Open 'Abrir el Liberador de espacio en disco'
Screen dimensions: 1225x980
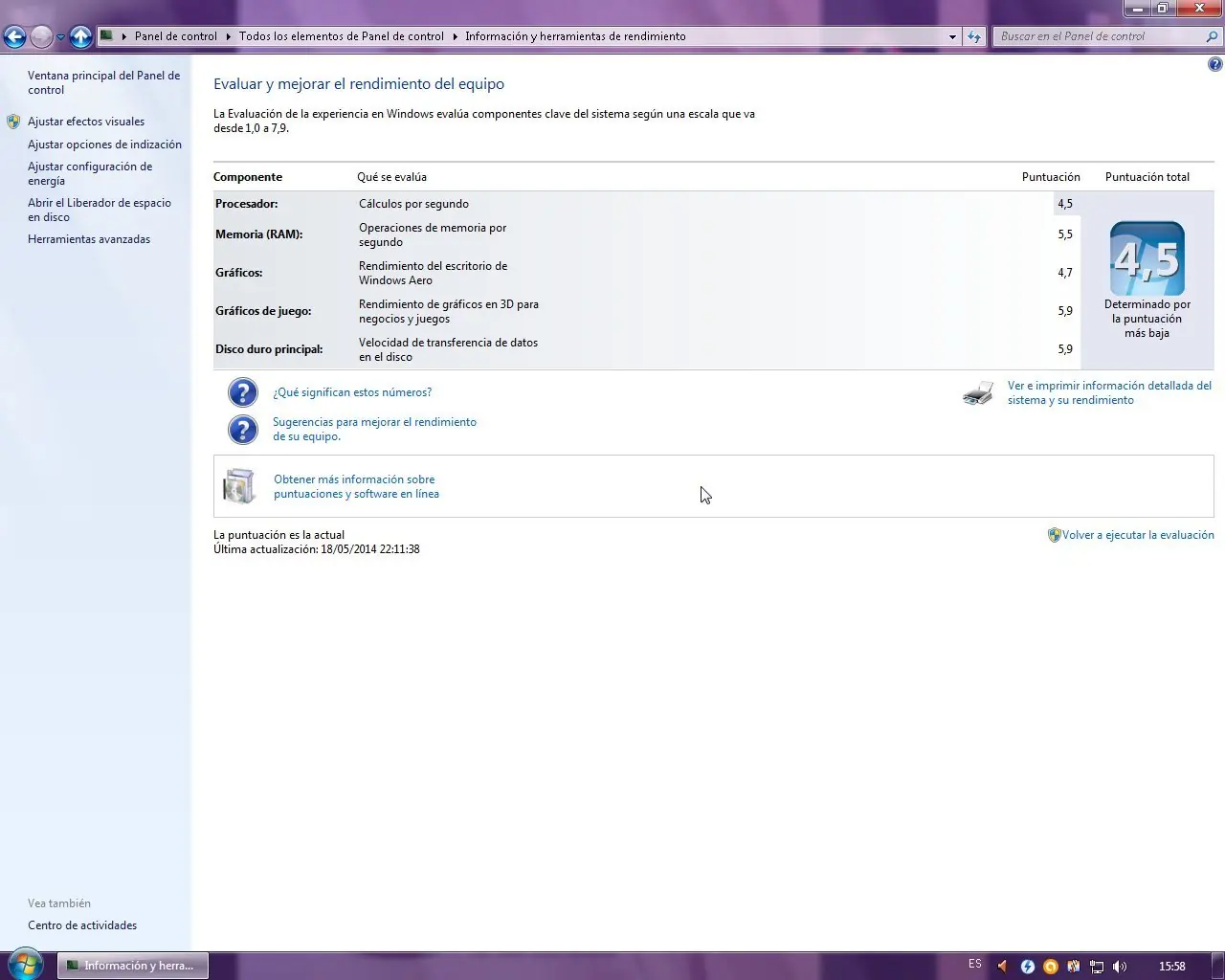point(100,210)
